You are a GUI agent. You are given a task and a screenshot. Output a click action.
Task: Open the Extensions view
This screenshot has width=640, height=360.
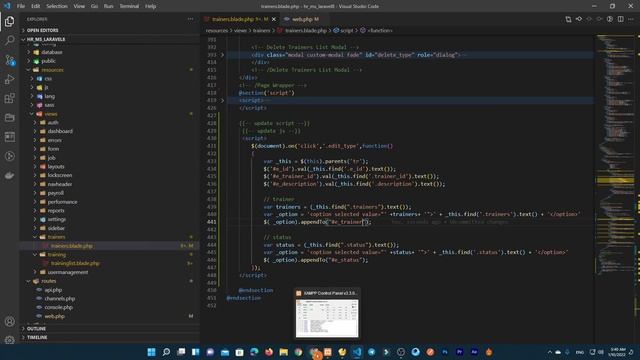(x=9, y=98)
